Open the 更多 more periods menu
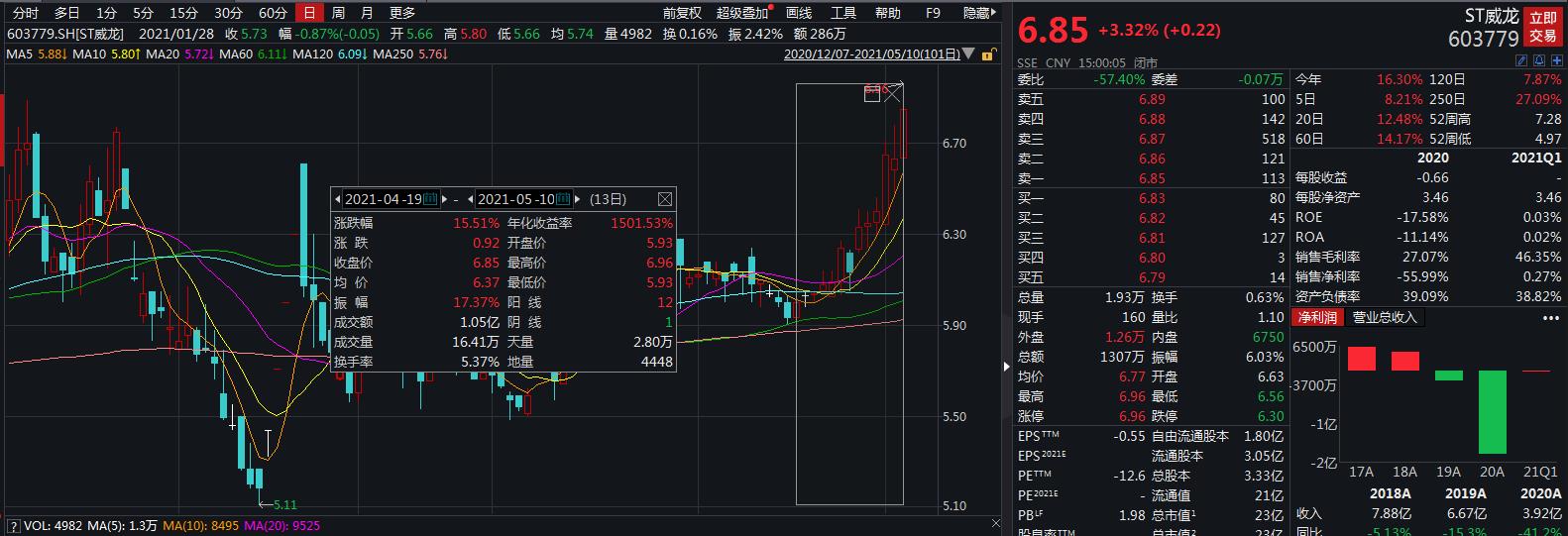Screen dimensions: 1568x536 point(402,13)
